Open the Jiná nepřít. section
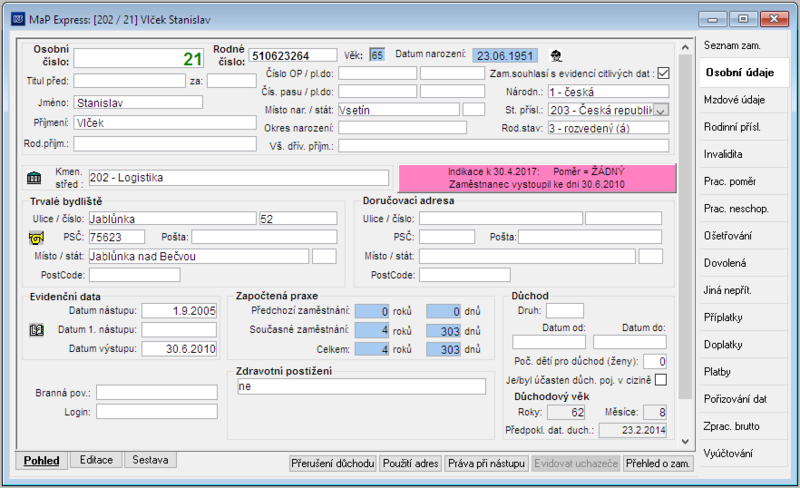The width and height of the screenshot is (800, 488). click(x=742, y=290)
